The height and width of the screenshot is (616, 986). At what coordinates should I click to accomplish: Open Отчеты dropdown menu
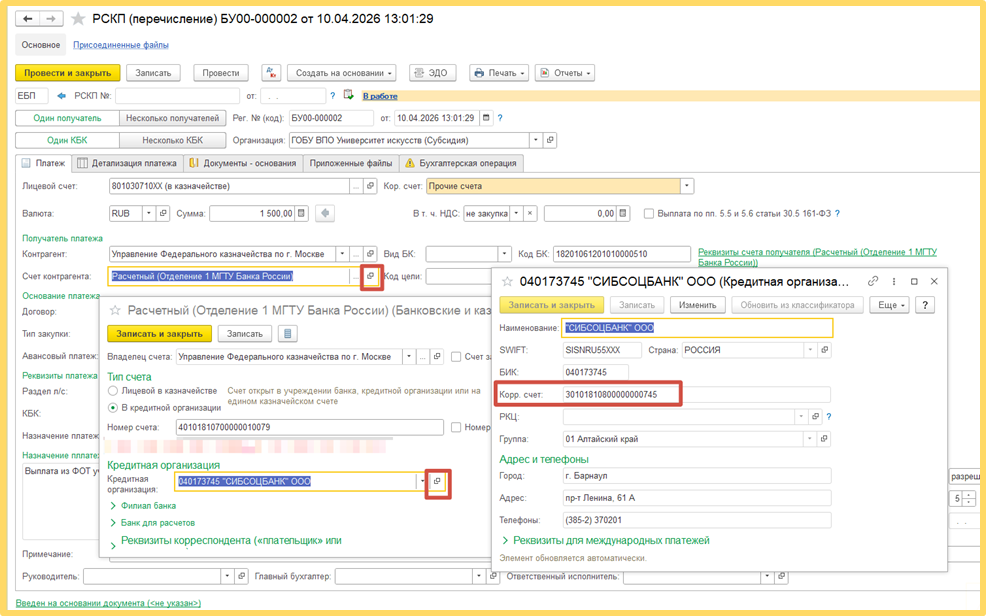click(x=565, y=73)
